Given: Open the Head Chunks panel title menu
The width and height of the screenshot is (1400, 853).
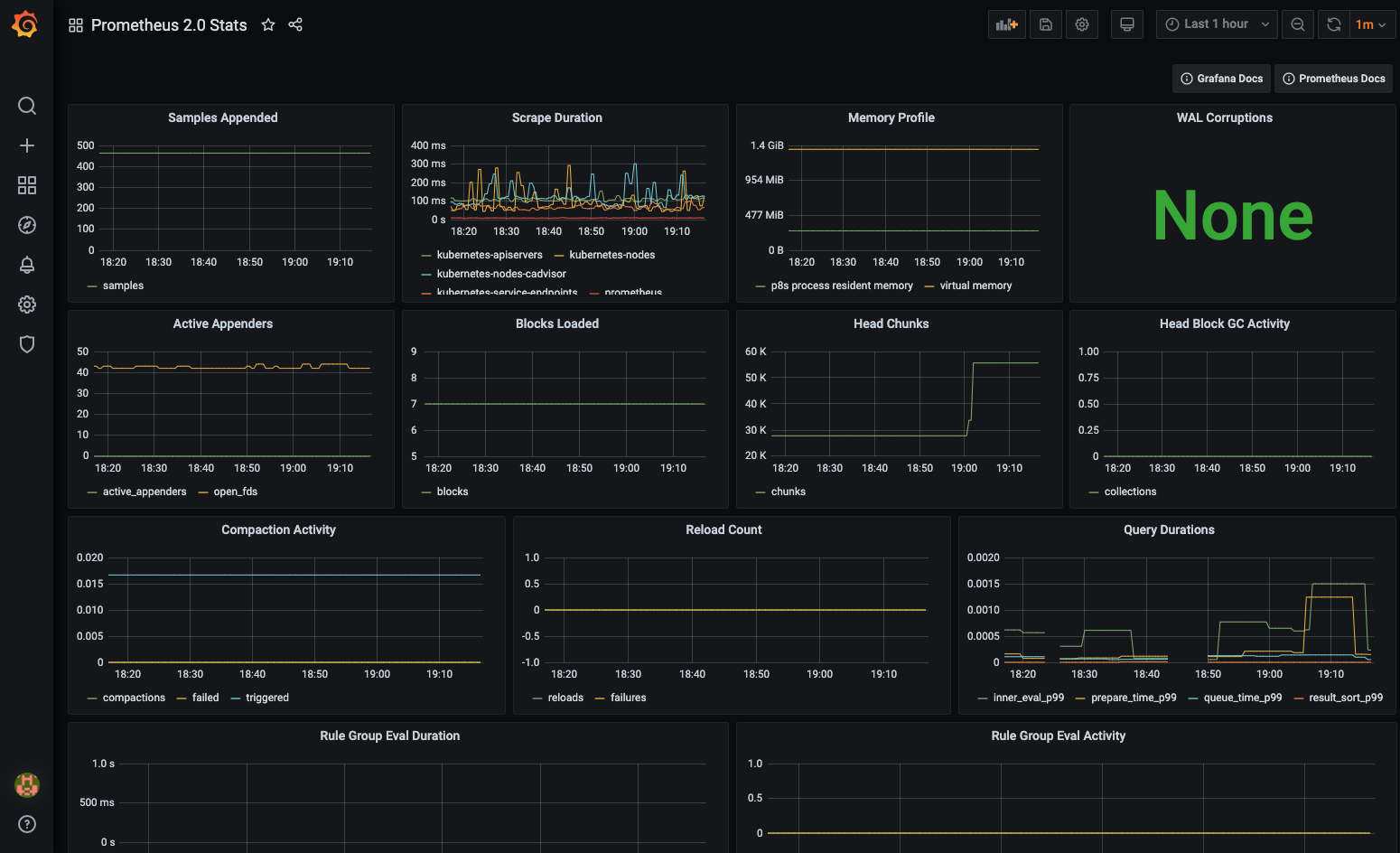Looking at the screenshot, I should coord(891,323).
